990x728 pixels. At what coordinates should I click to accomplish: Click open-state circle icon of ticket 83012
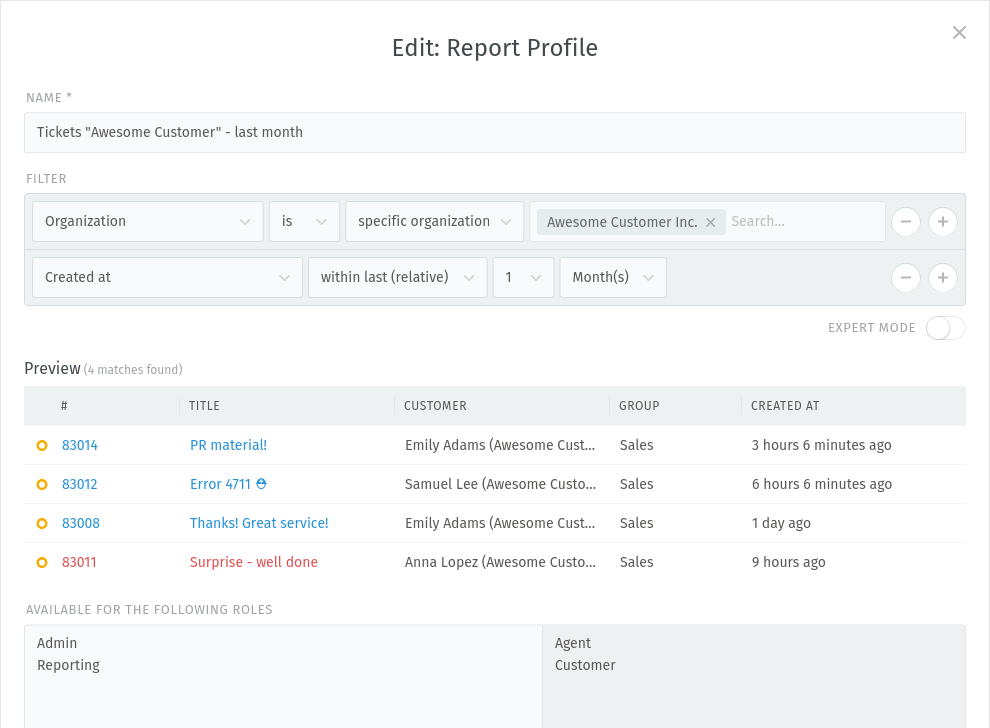coord(42,485)
